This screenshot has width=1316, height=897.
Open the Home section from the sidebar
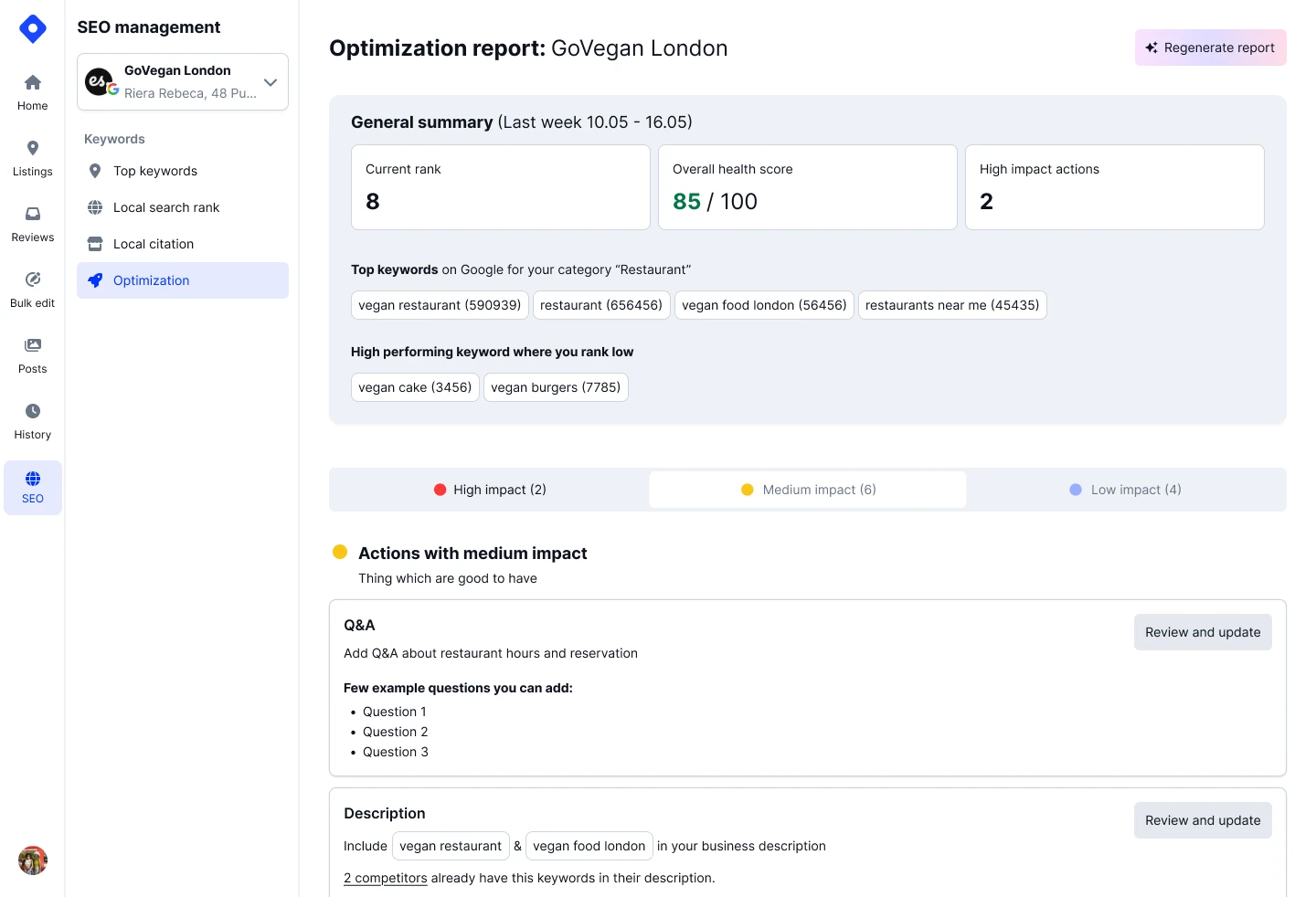(32, 90)
